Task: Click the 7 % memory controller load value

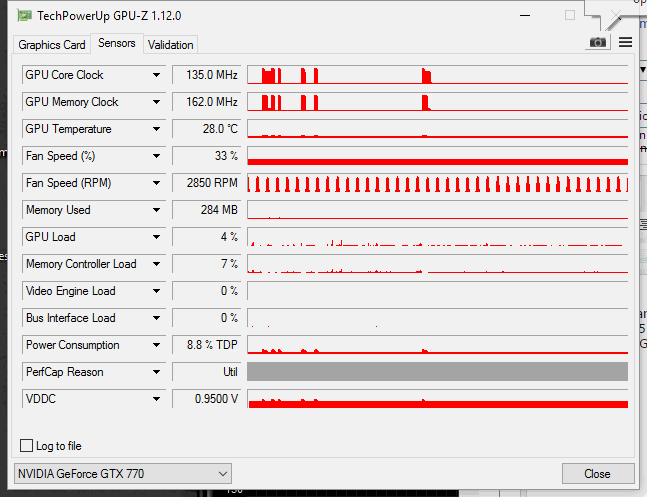Action: click(207, 264)
